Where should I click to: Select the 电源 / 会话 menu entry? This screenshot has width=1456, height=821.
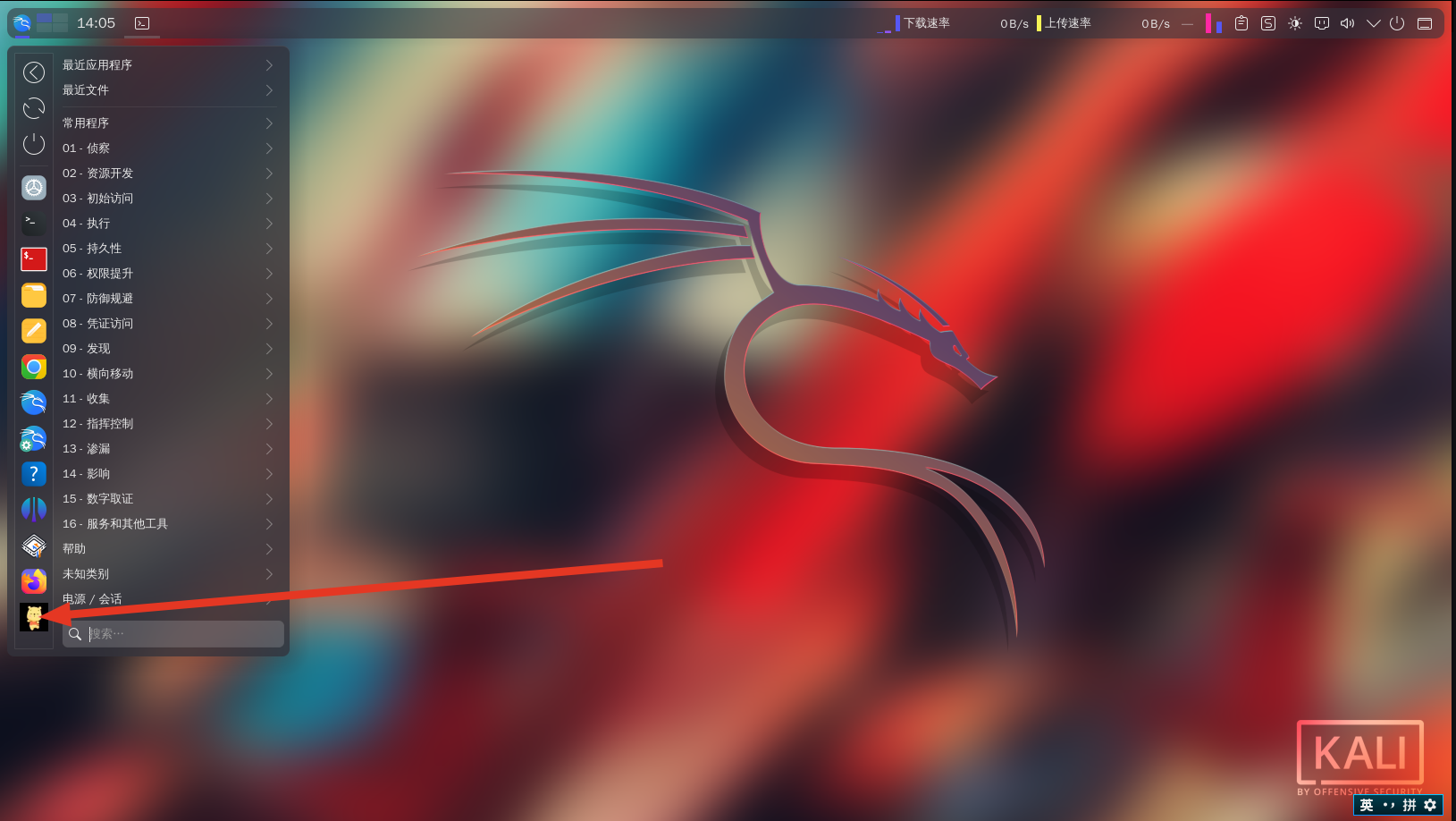[x=168, y=598]
